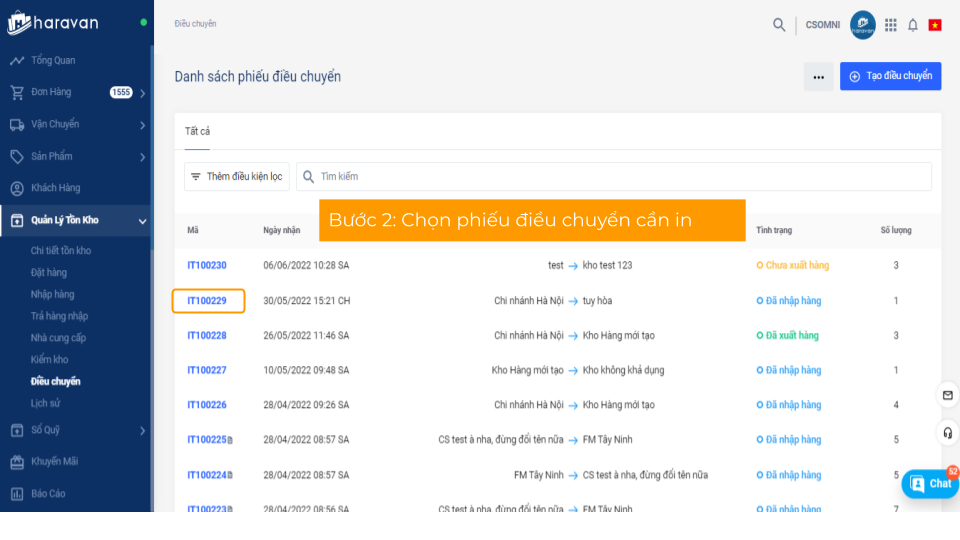Viewport: 960px width, 540px height.
Task: Click destination kho test 123
Action: click(607, 266)
